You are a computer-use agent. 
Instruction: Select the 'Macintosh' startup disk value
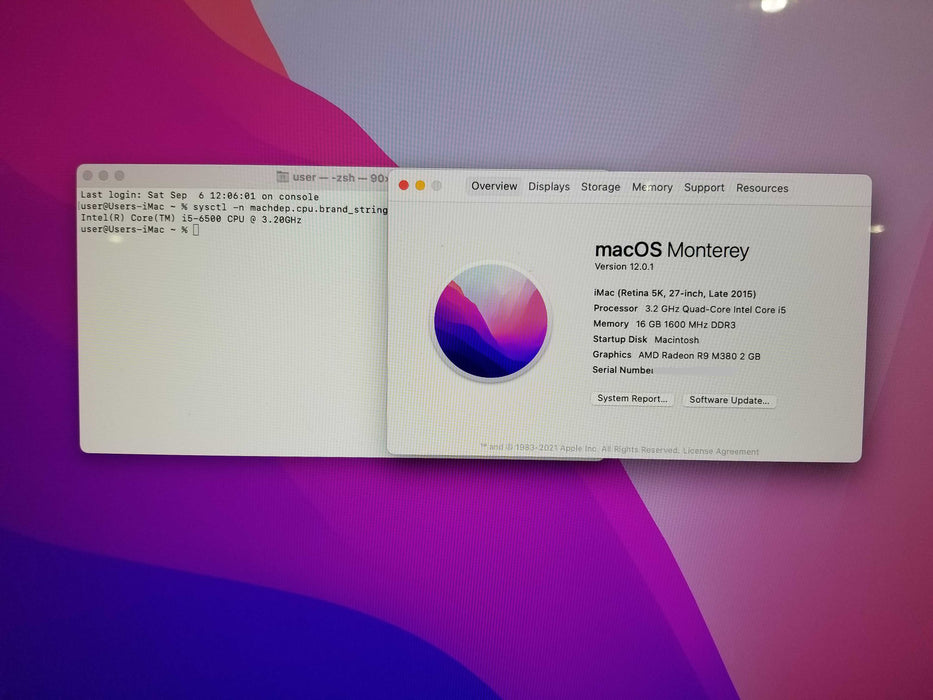(x=677, y=340)
